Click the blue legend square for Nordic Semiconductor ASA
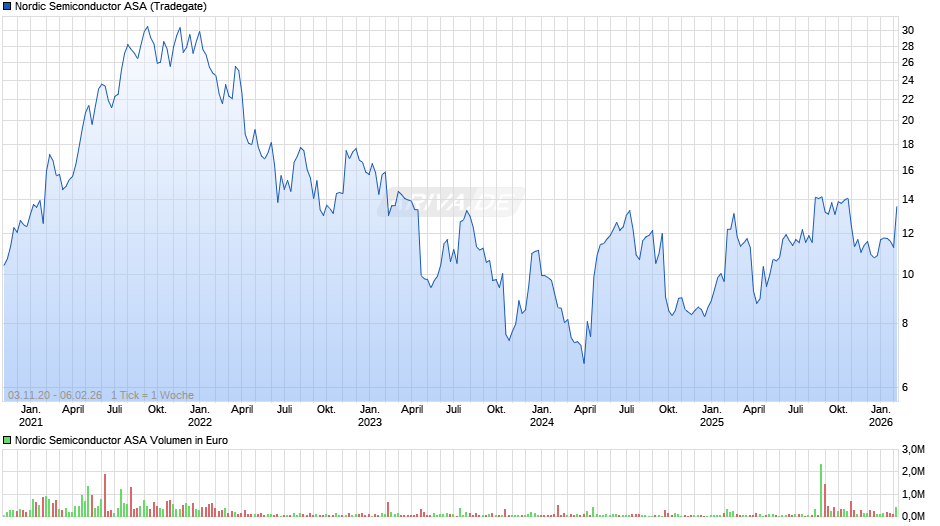Viewport: 940px width, 526px height. (7, 7)
